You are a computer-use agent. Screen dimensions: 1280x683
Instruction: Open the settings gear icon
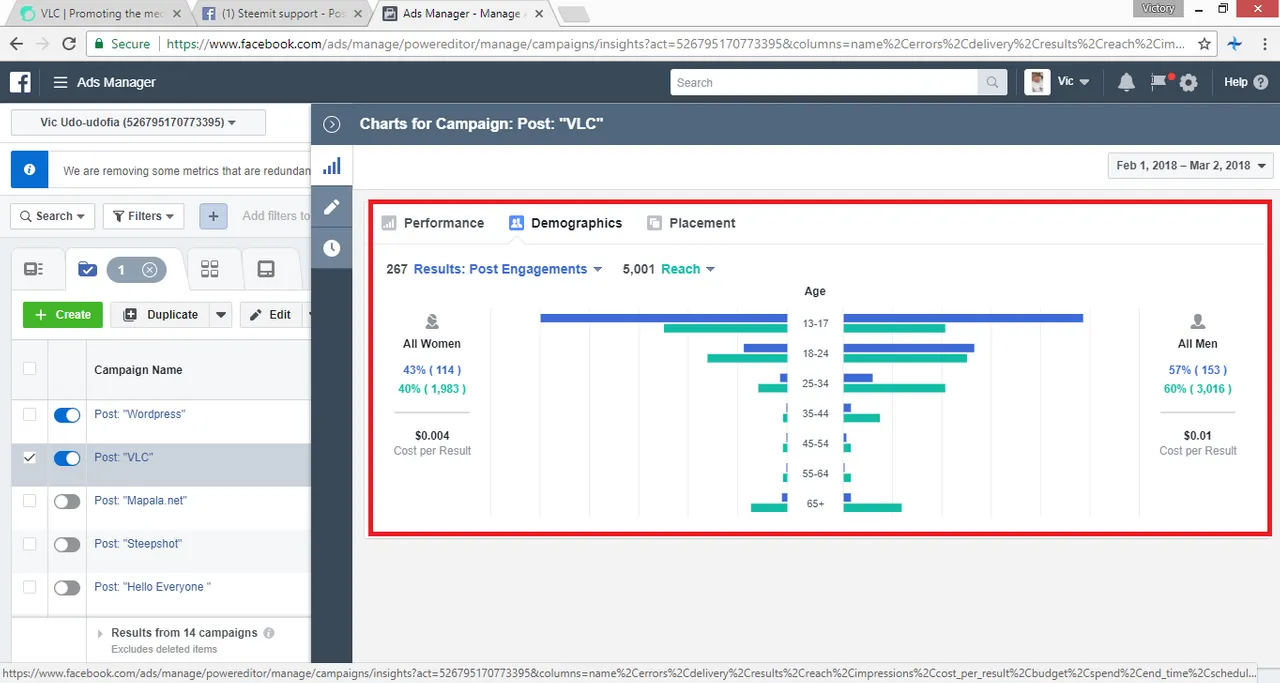1188,83
